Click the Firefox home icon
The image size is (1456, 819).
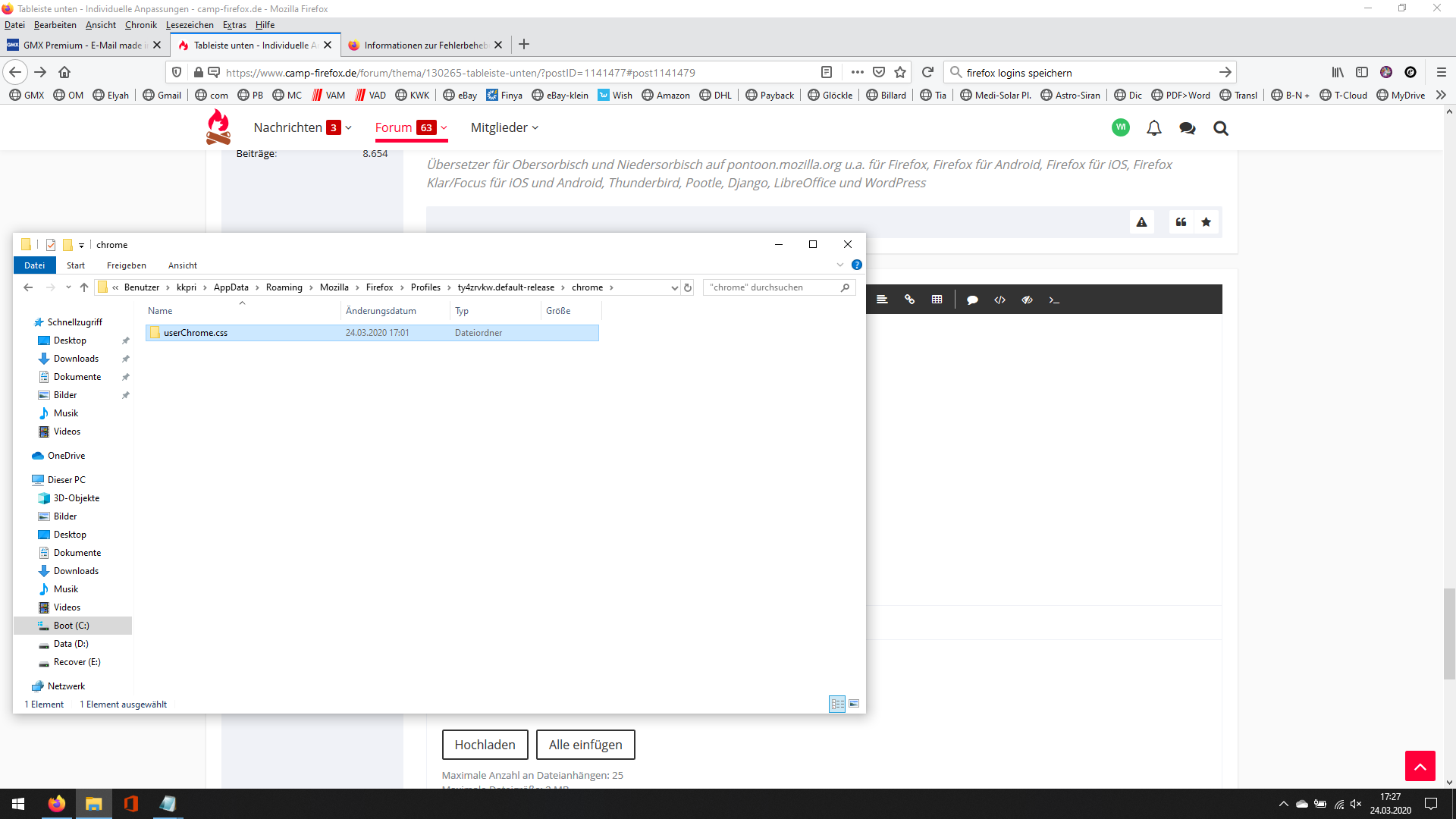point(64,72)
